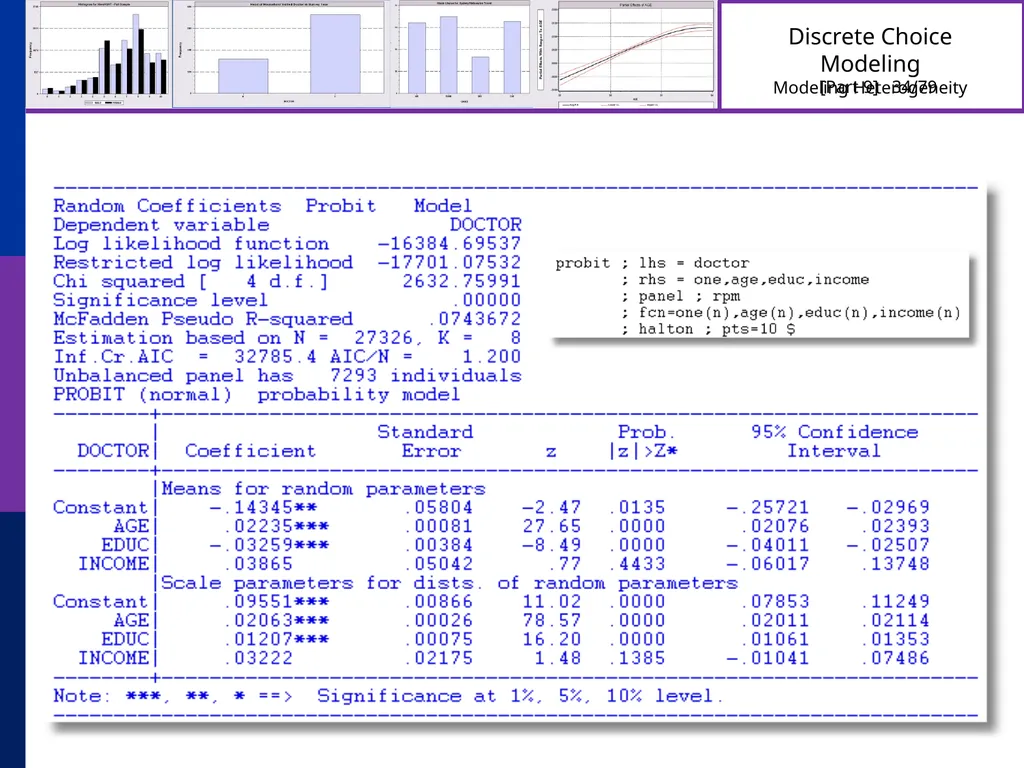1024x768 pixels.
Task: Click the partial effects line plot thumbnail
Action: coord(627,54)
